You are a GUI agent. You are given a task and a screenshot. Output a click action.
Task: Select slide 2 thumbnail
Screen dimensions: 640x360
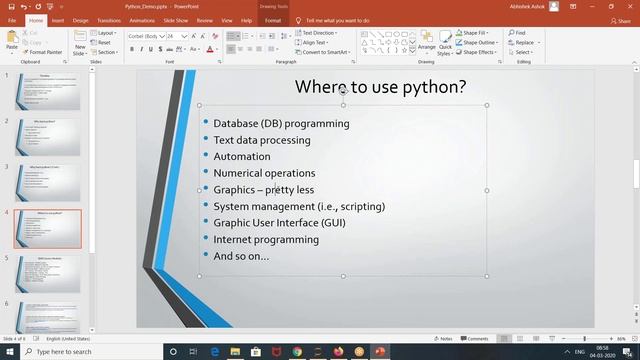48,137
